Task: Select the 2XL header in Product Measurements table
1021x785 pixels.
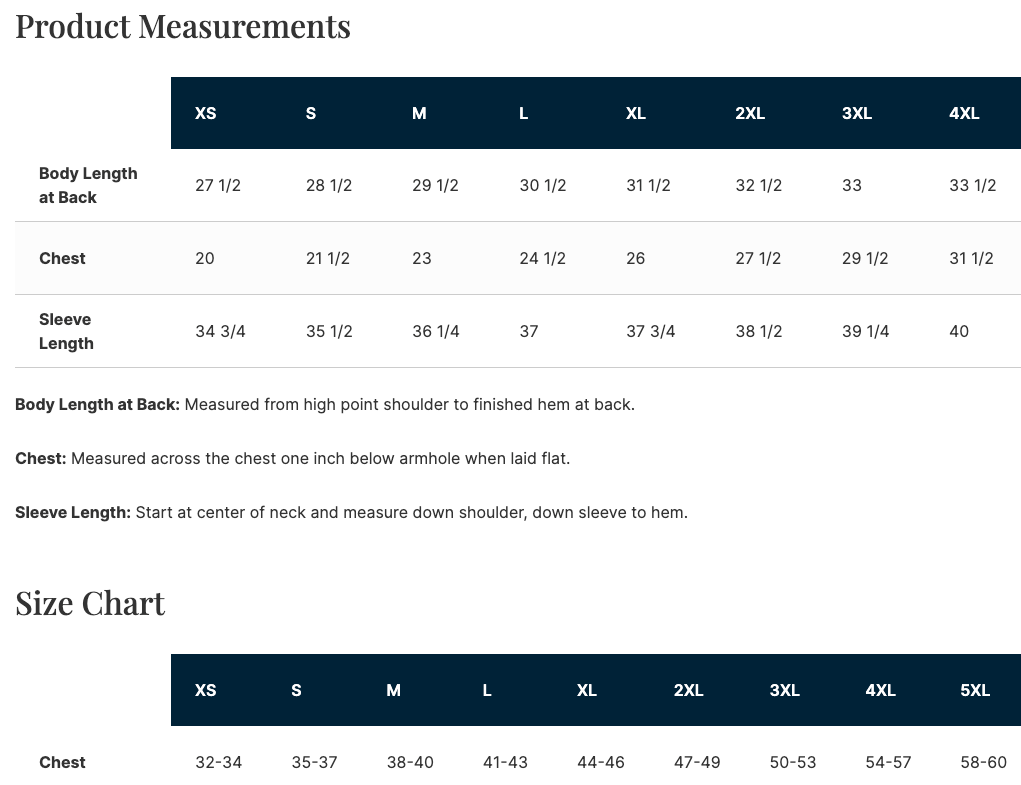Action: point(750,113)
